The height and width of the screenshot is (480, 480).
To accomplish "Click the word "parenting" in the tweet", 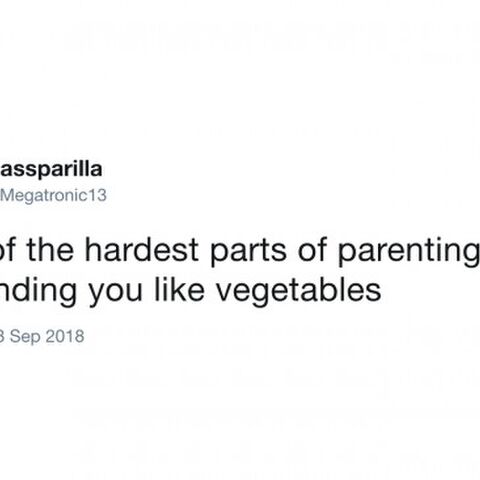I will point(409,253).
